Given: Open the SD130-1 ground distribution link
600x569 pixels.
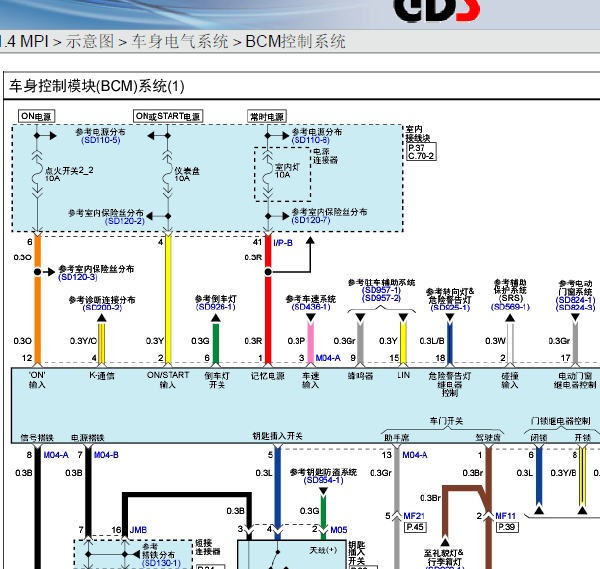Looking at the screenshot, I should 161,563.
